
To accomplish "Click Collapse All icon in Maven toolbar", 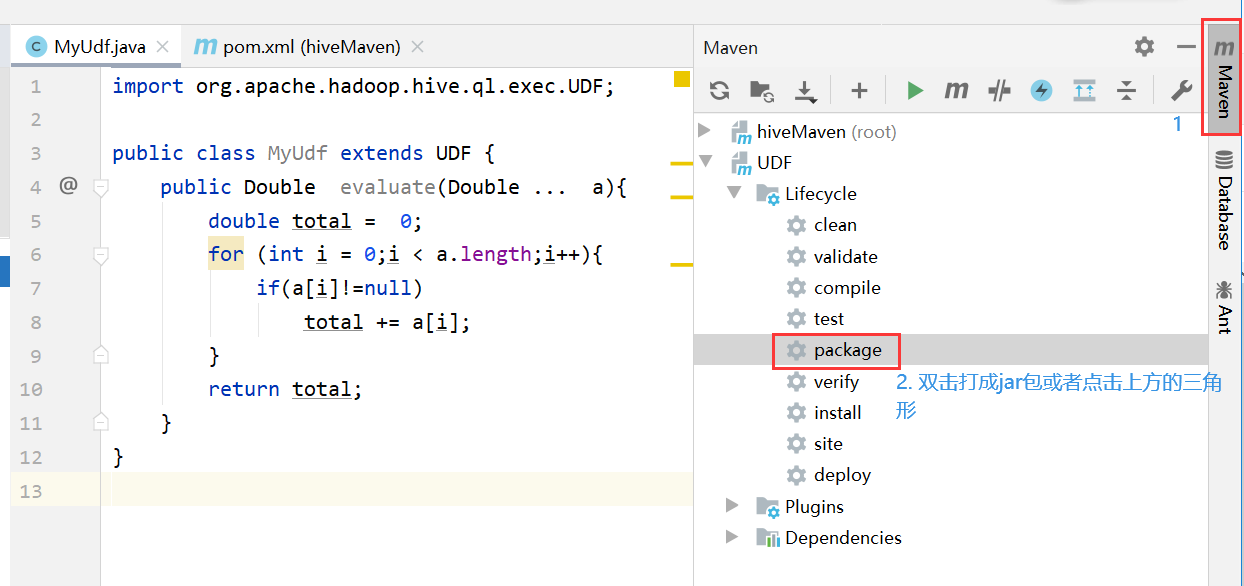I will click(x=1127, y=91).
